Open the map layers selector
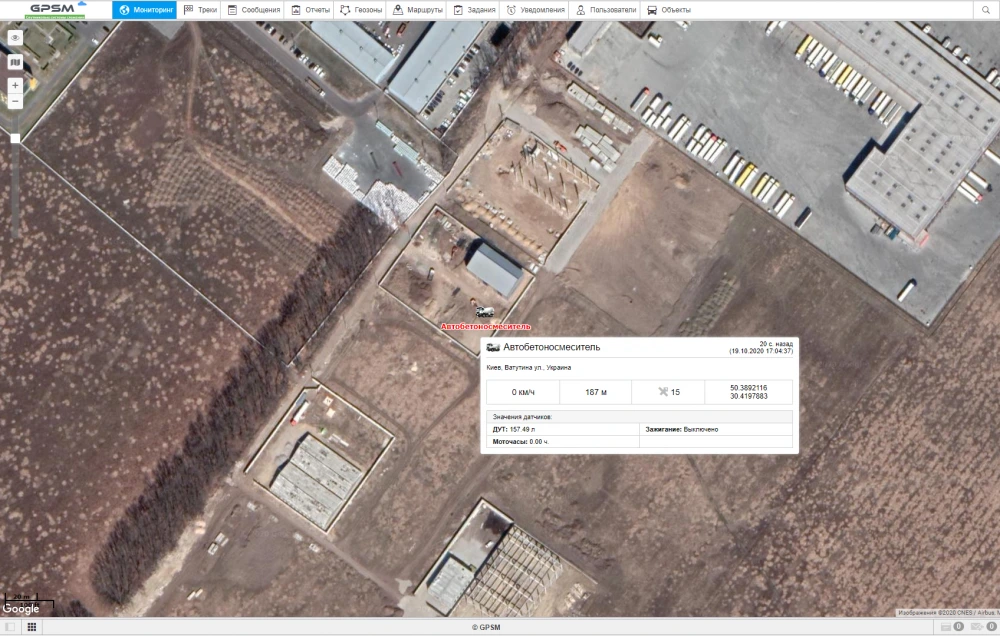Image resolution: width=1000 pixels, height=638 pixels. pos(15,62)
